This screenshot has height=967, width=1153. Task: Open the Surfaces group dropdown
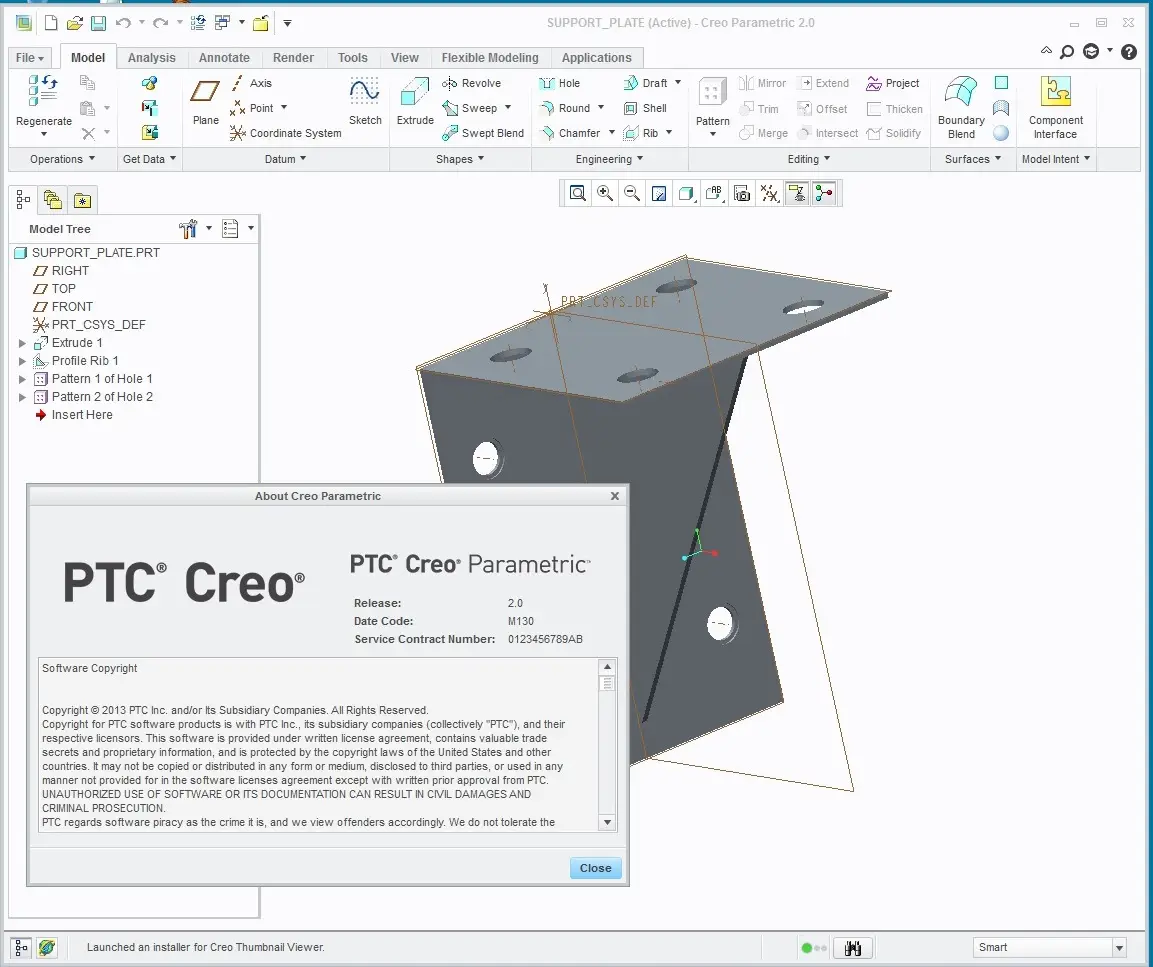tap(972, 159)
